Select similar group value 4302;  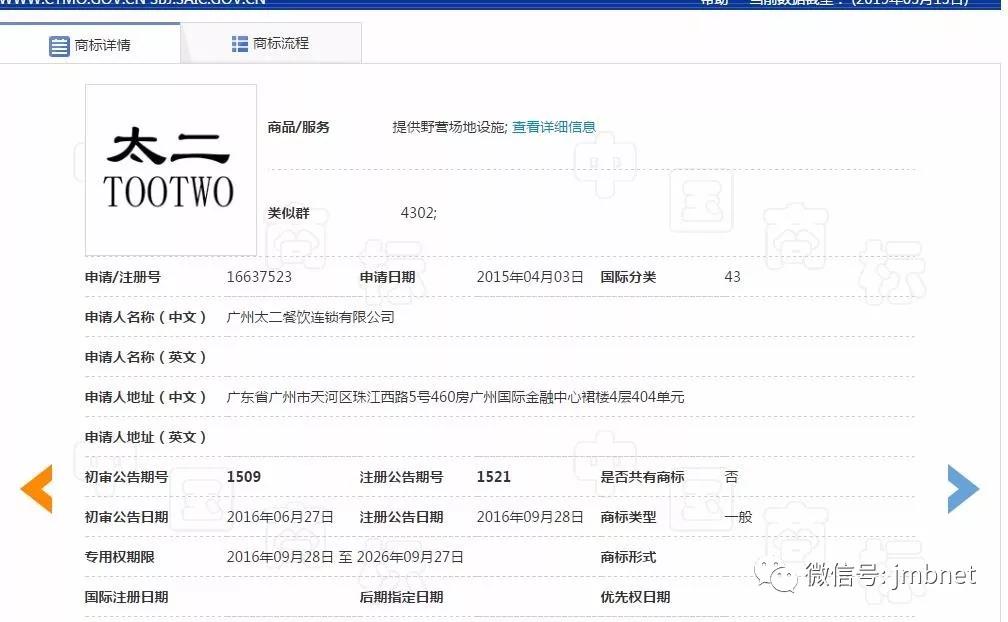(418, 213)
